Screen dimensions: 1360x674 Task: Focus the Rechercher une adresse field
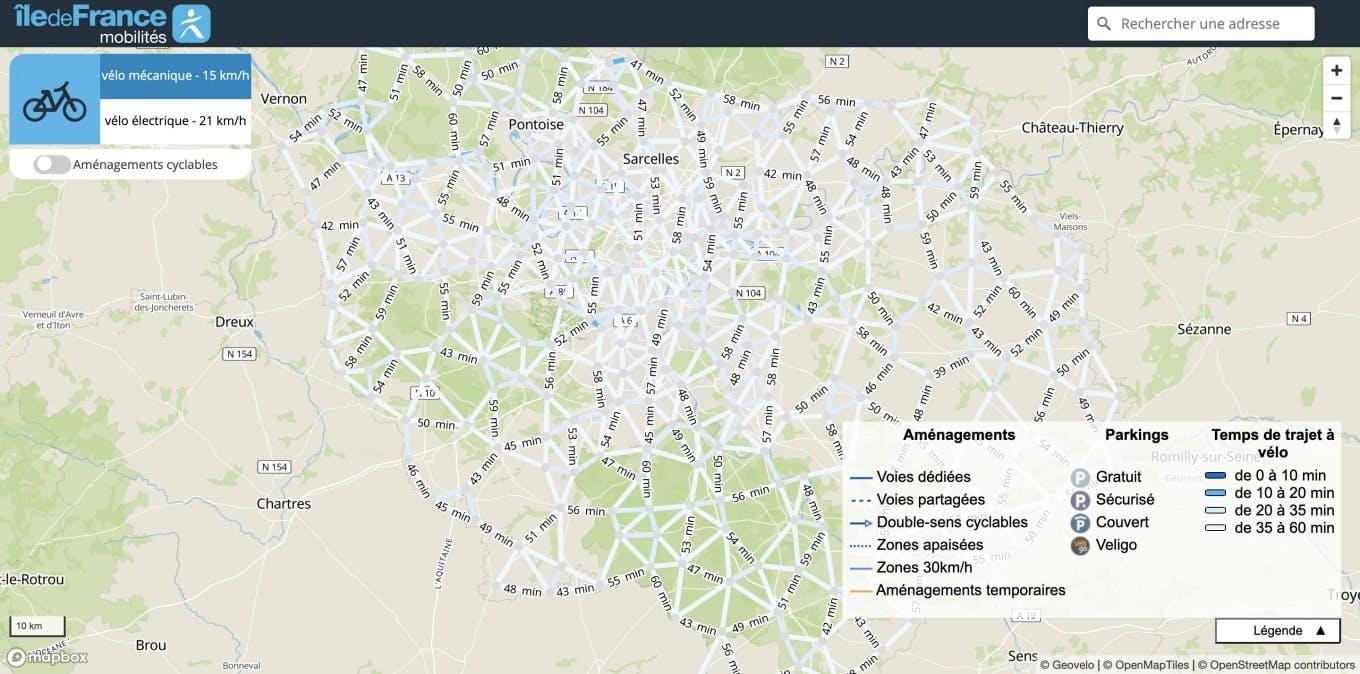[1210, 24]
